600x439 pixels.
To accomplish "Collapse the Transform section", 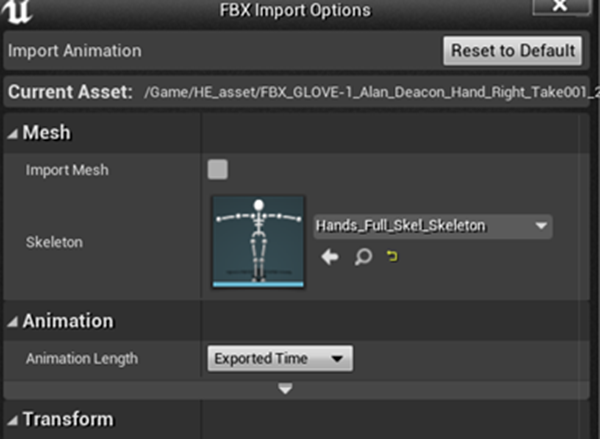I will click(x=13, y=421).
